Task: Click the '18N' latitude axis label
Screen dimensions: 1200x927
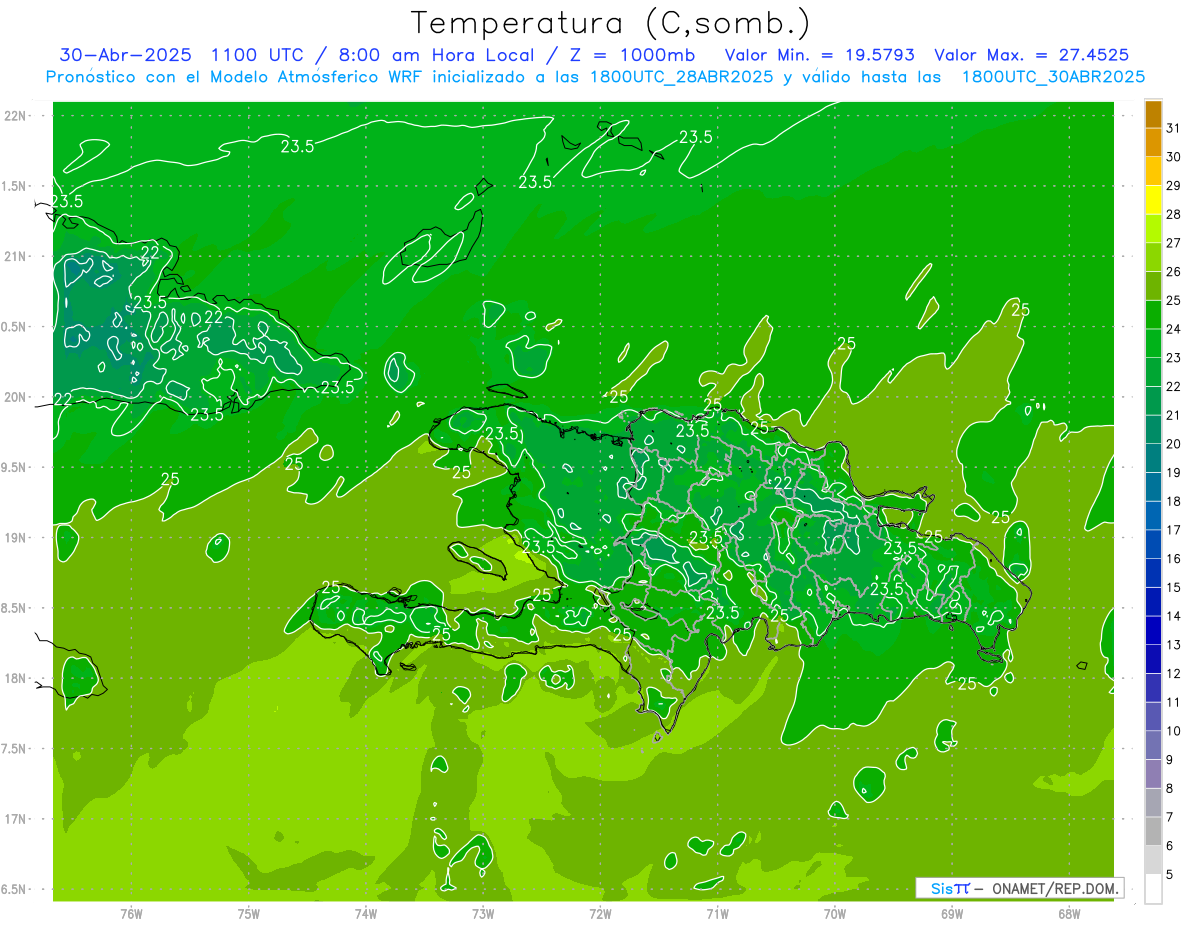Action: [15, 679]
